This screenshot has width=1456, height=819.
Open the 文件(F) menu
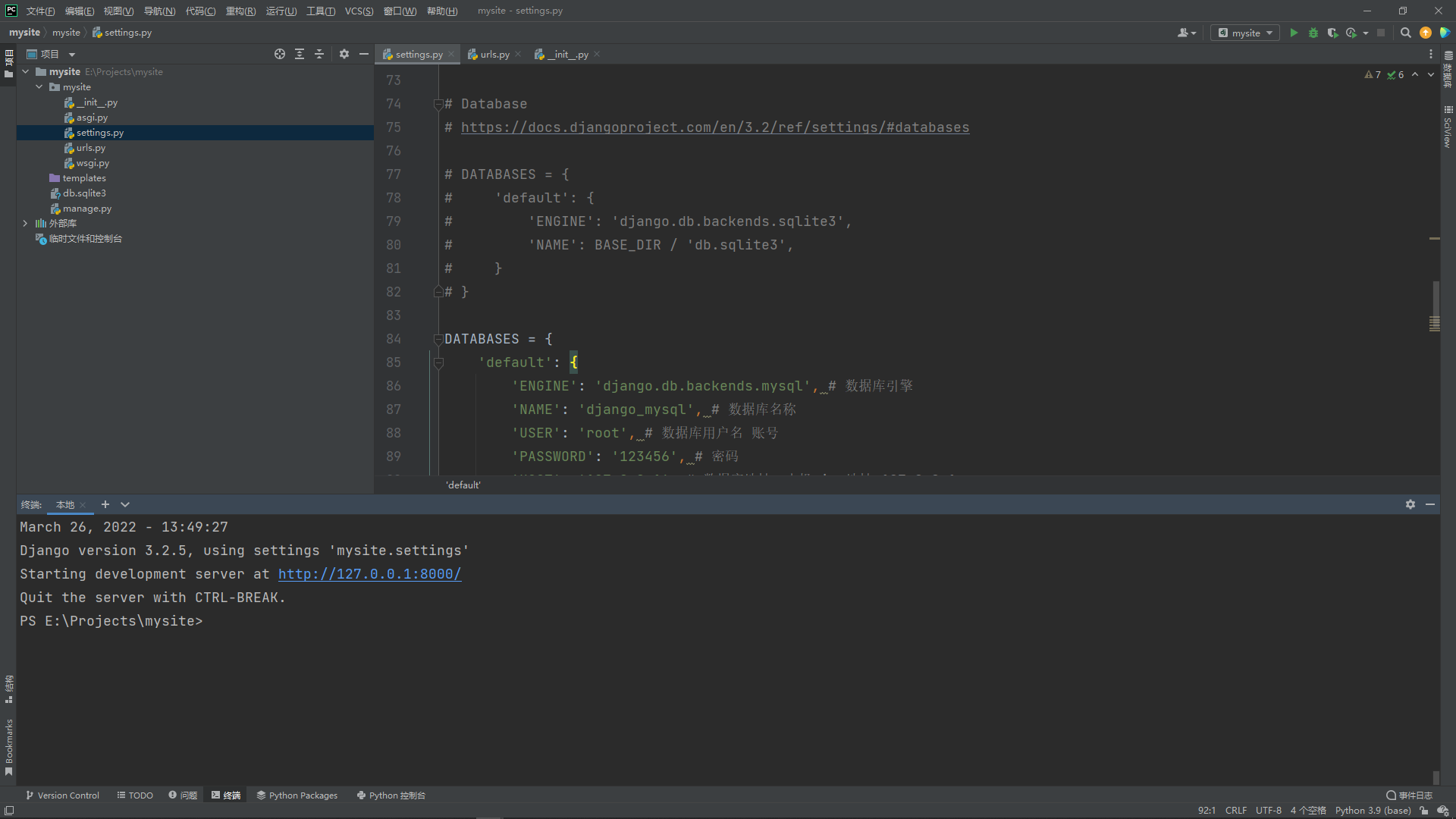[x=40, y=11]
